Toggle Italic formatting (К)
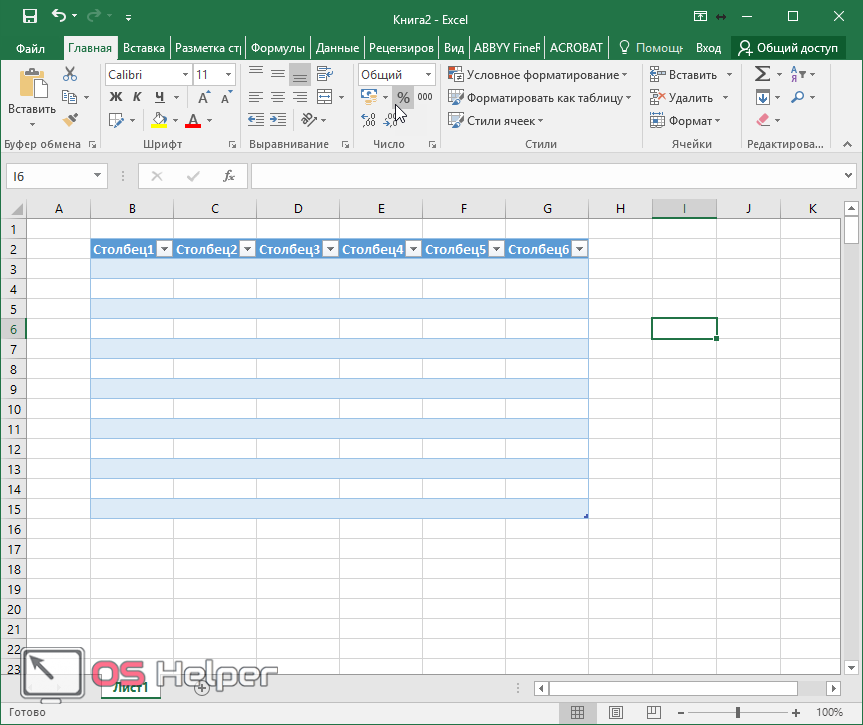 137,98
